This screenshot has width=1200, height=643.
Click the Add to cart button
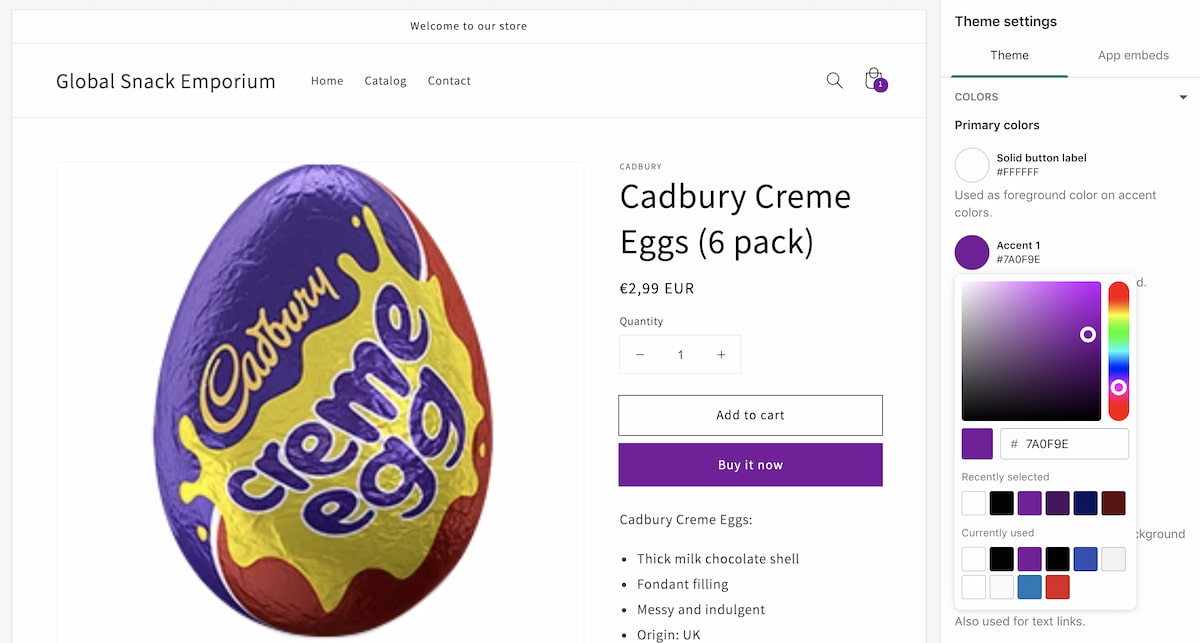click(x=750, y=415)
